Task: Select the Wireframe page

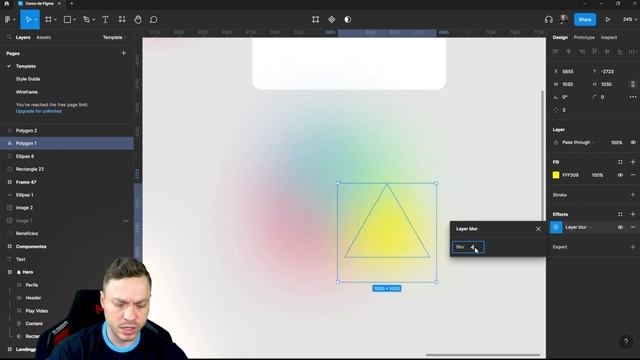Action: (27, 92)
